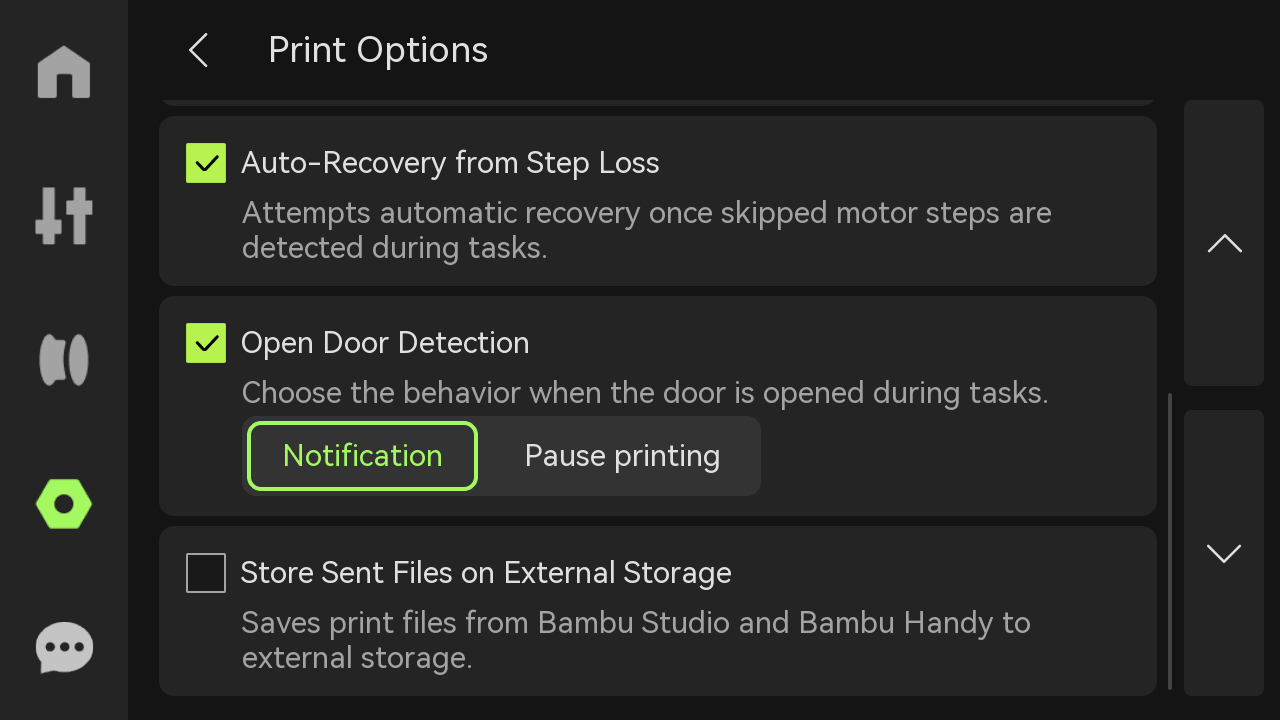Go back using the left arrow icon
The image size is (1280, 720).
(x=198, y=50)
